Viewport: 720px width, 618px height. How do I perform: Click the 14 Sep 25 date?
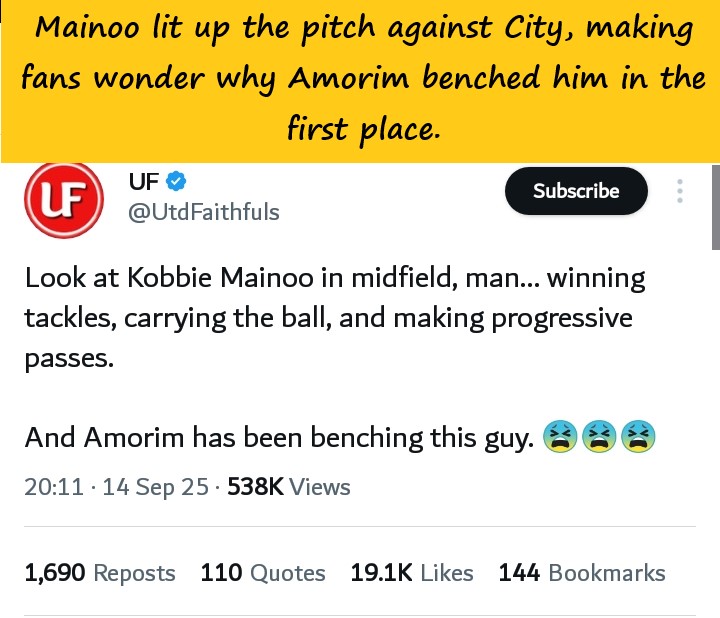click(149, 487)
